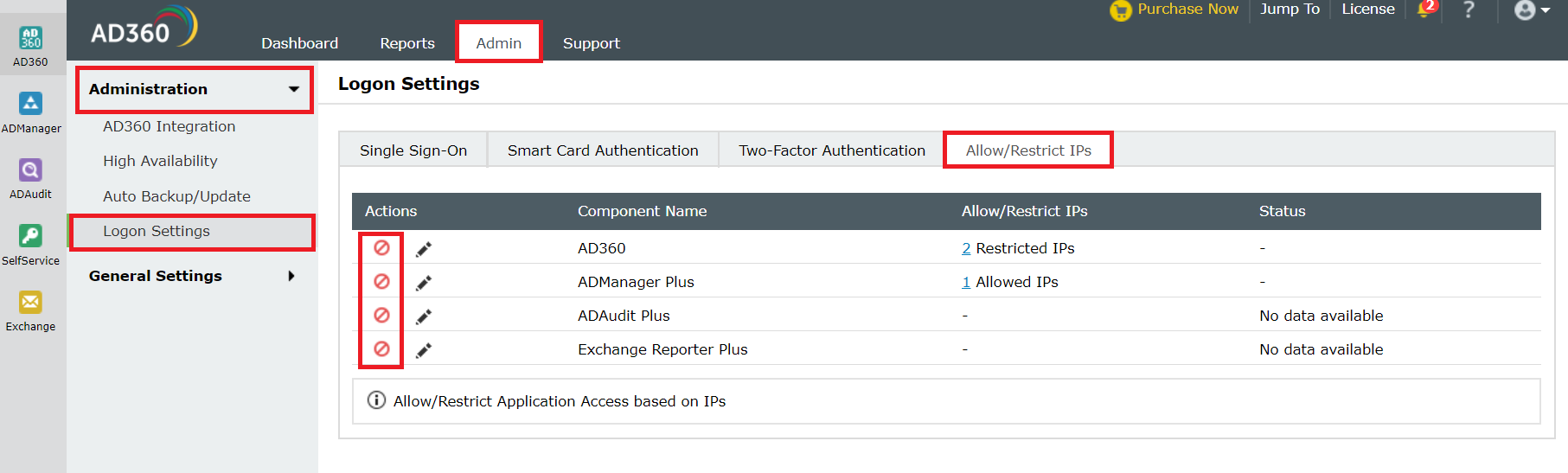
Task: Click the AD360 component name cell
Action: pos(601,248)
